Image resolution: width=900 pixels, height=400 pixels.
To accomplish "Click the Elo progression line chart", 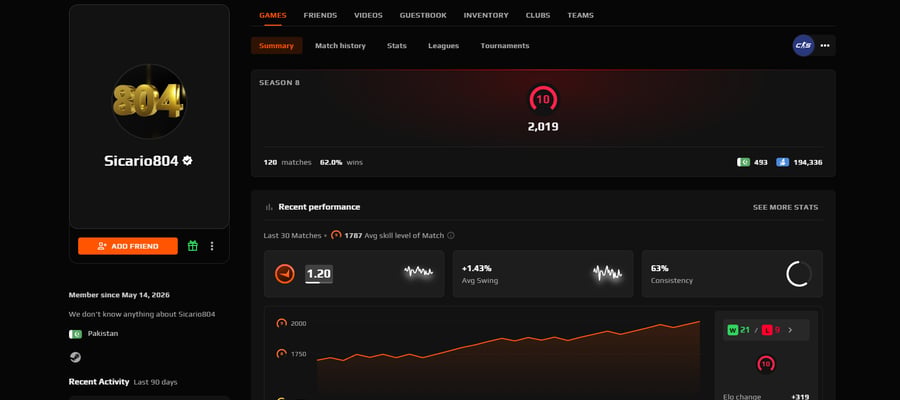I will pos(509,359).
